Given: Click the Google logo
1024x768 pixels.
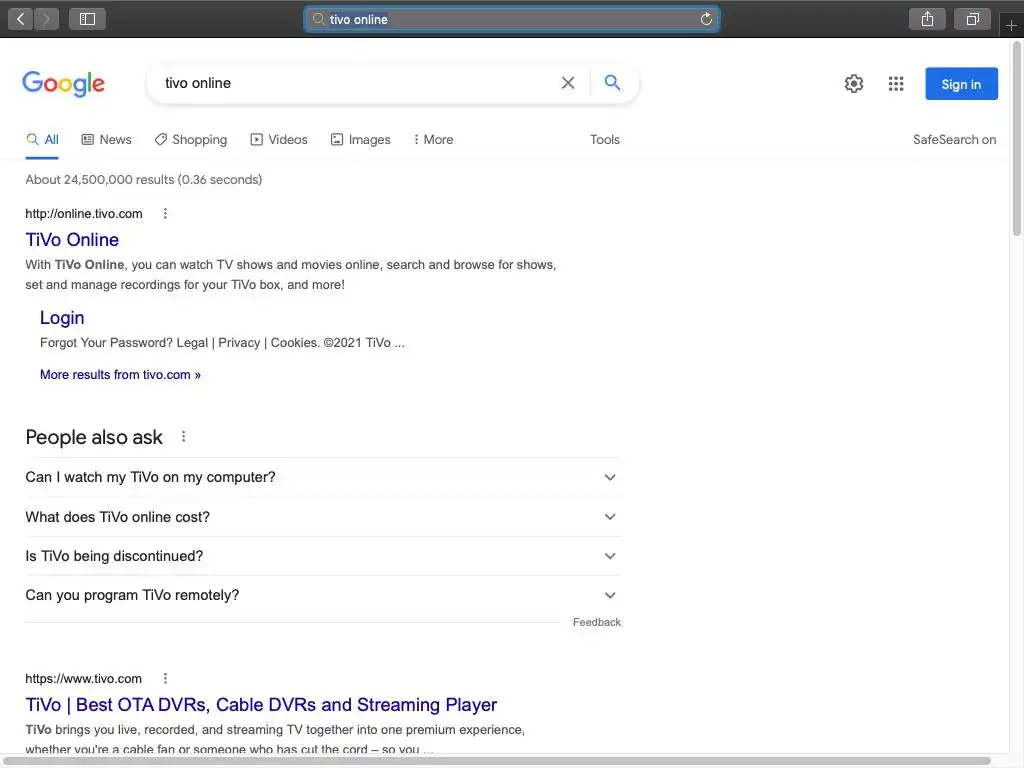Looking at the screenshot, I should pyautogui.click(x=63, y=84).
